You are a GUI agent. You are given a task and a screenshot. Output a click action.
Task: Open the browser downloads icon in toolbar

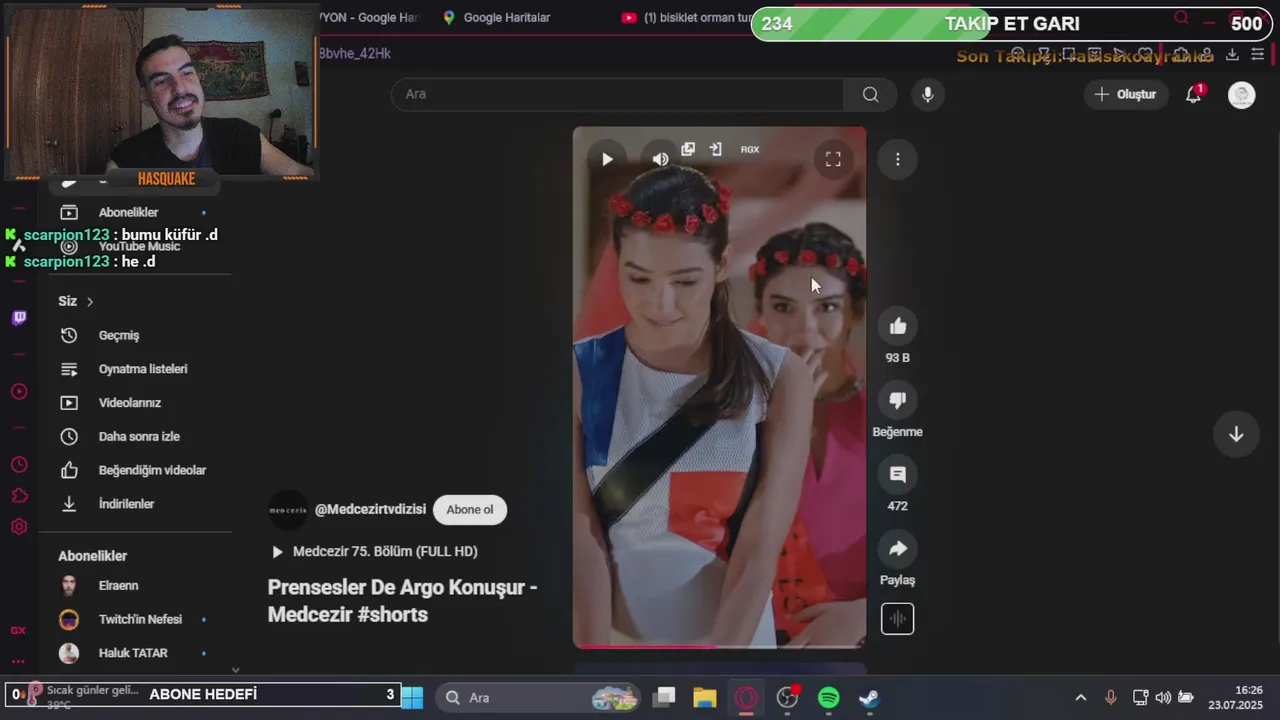click(x=1232, y=54)
